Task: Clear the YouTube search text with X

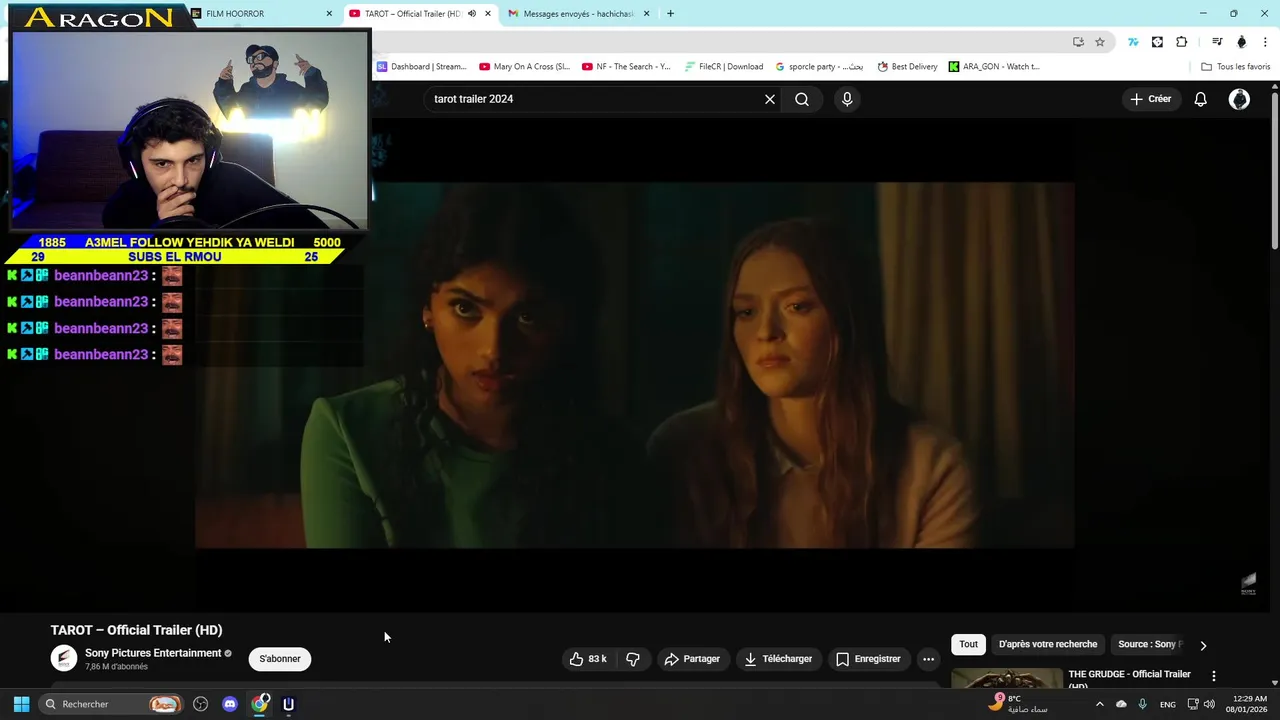Action: (770, 99)
